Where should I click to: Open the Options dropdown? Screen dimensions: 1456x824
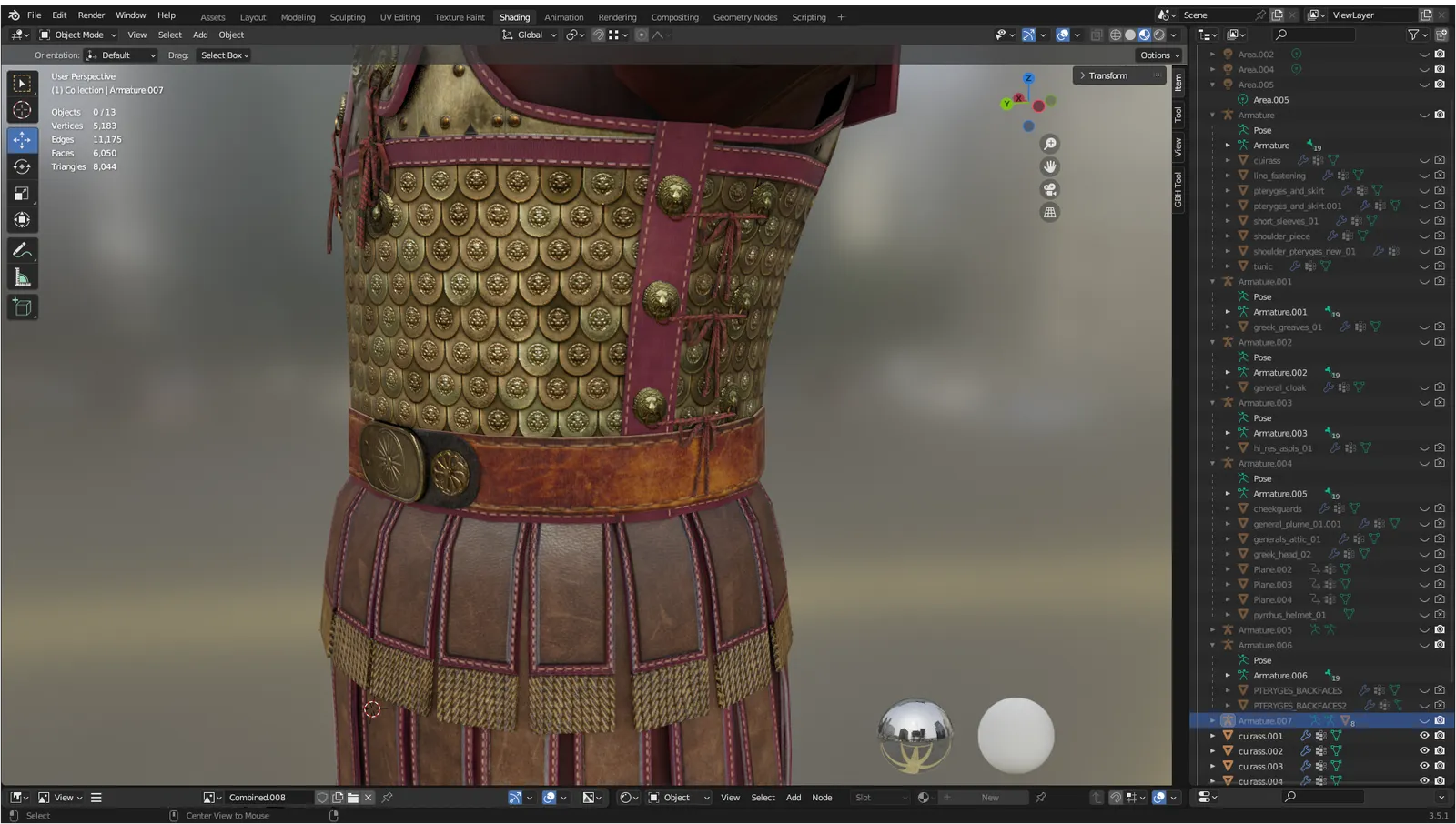(x=1159, y=55)
